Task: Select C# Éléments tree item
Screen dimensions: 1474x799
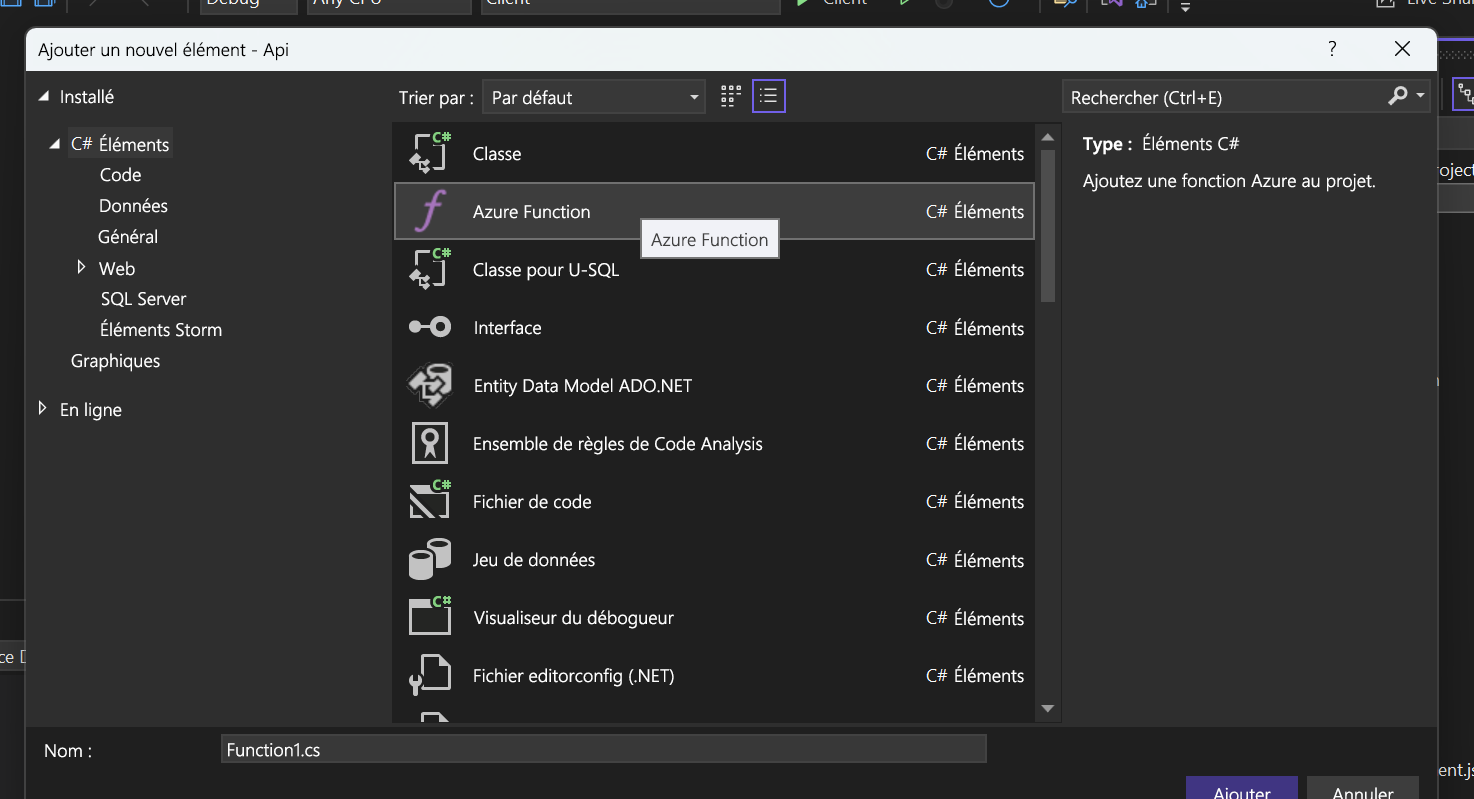Action: coord(120,144)
